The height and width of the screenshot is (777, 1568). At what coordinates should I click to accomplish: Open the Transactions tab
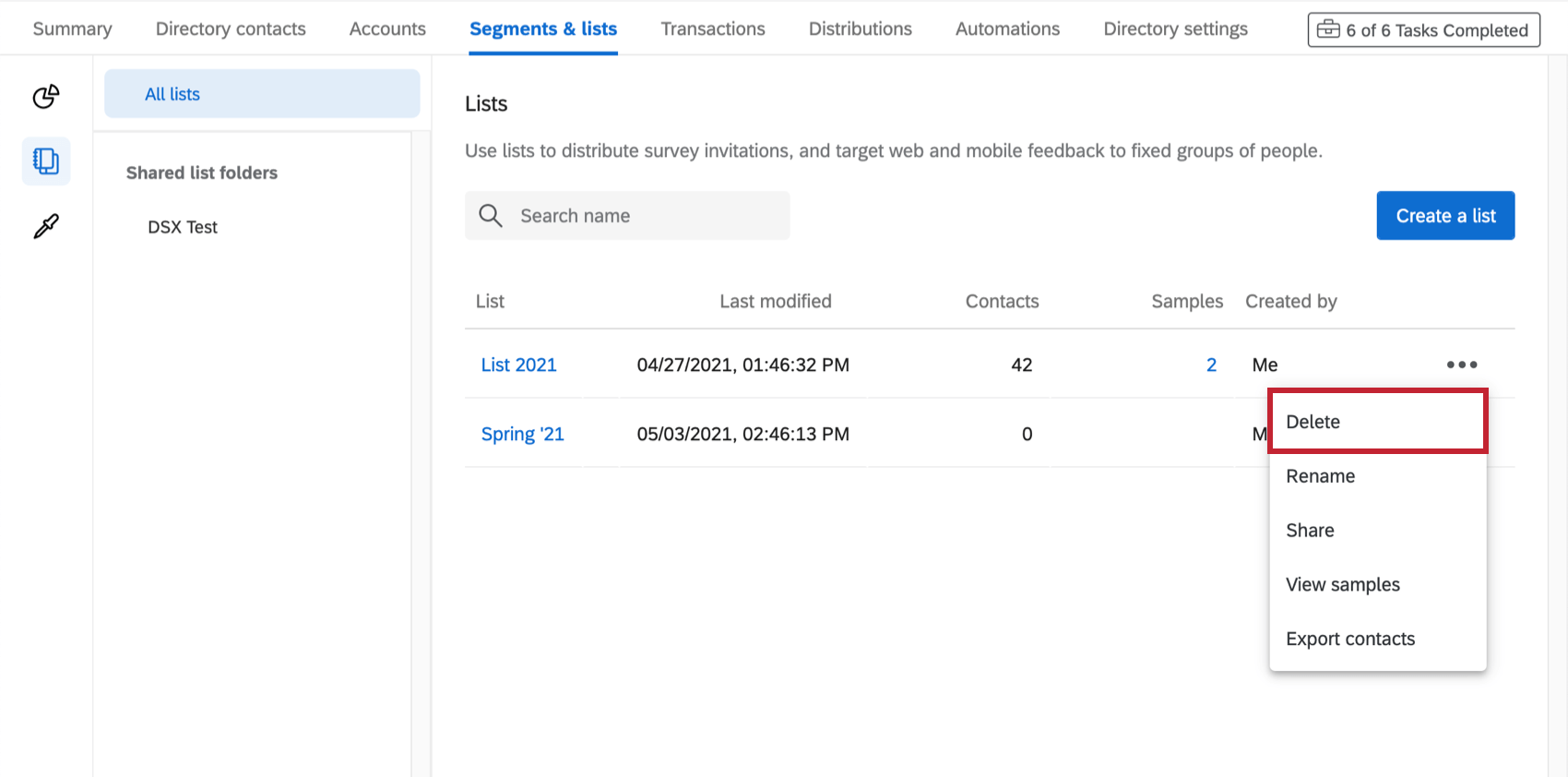click(713, 29)
